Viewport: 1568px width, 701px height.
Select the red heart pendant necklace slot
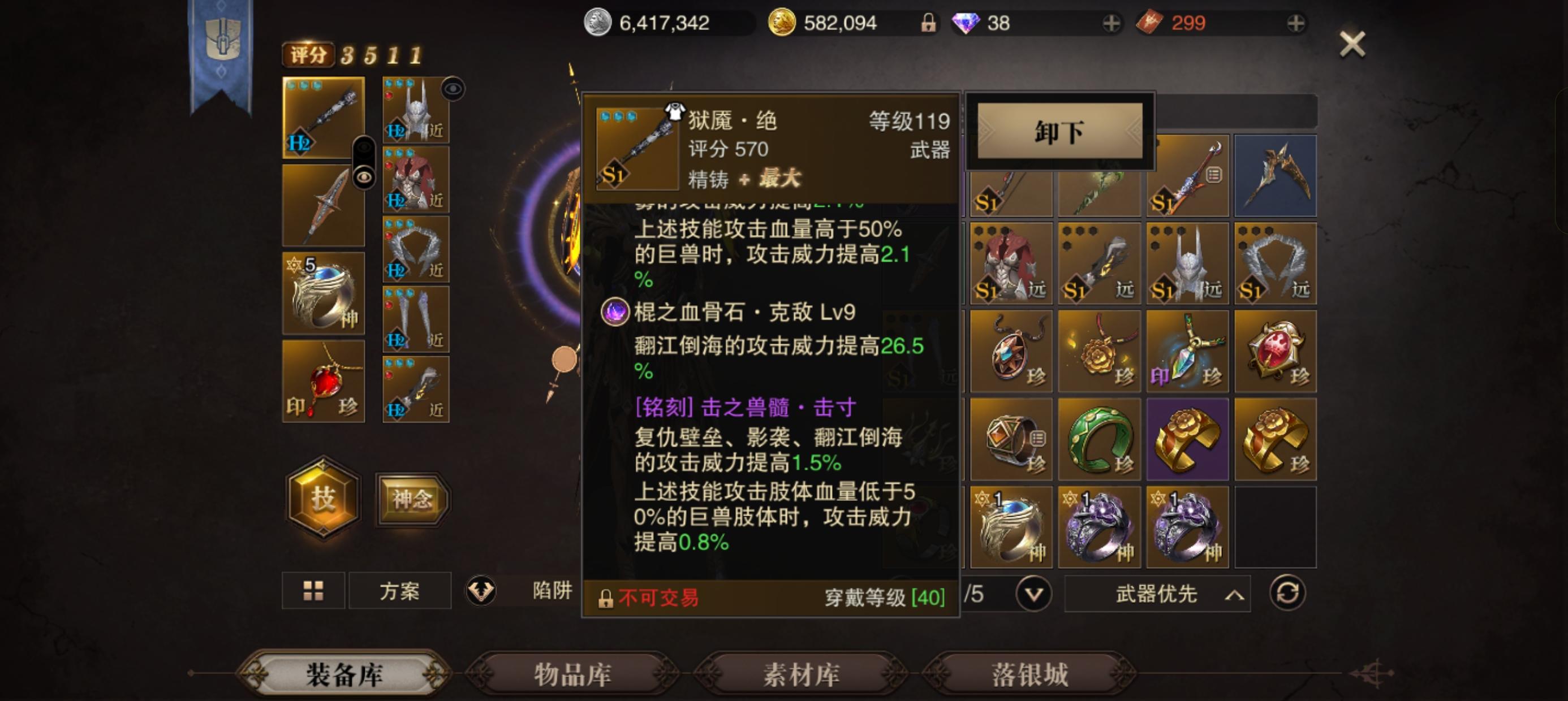pyautogui.click(x=323, y=381)
